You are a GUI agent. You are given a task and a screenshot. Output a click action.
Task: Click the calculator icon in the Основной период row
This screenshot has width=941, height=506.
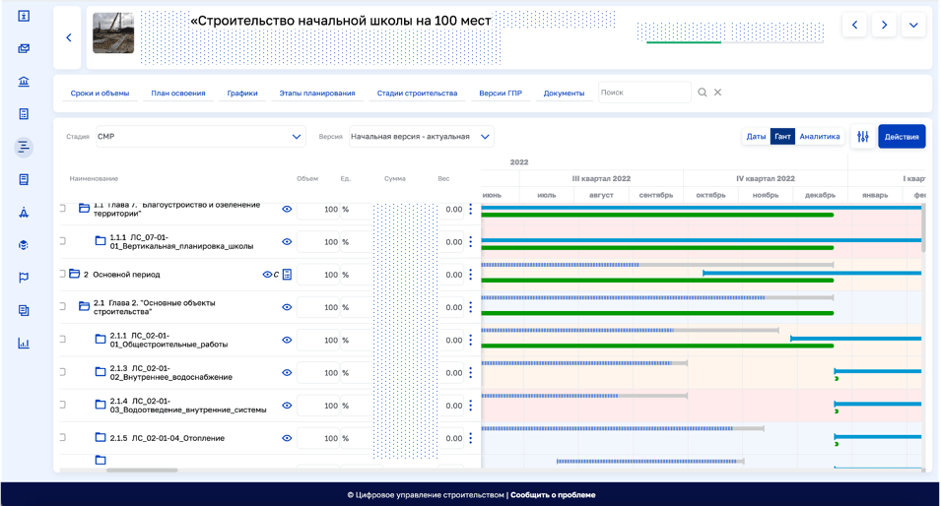click(287, 274)
